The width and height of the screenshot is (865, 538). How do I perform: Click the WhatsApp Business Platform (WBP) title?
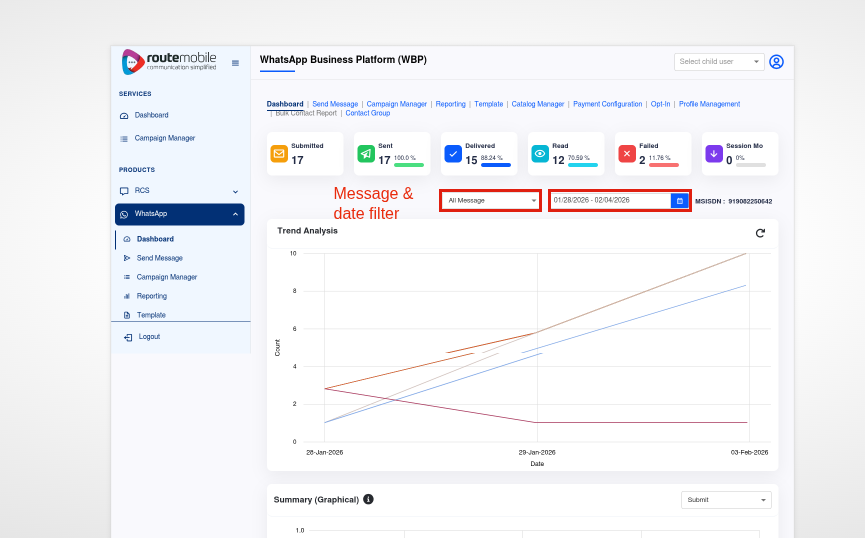(x=343, y=60)
